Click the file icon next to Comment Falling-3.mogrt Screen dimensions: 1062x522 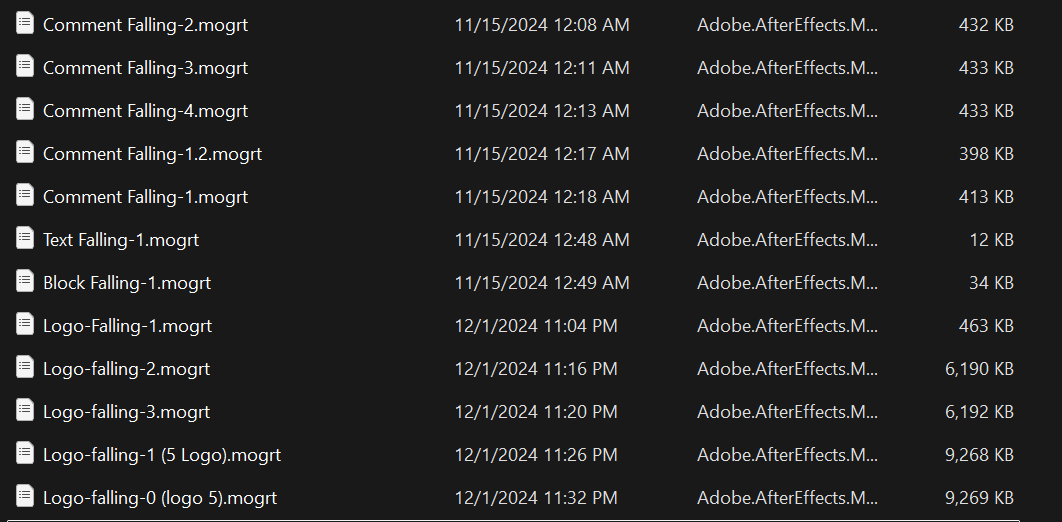click(25, 66)
